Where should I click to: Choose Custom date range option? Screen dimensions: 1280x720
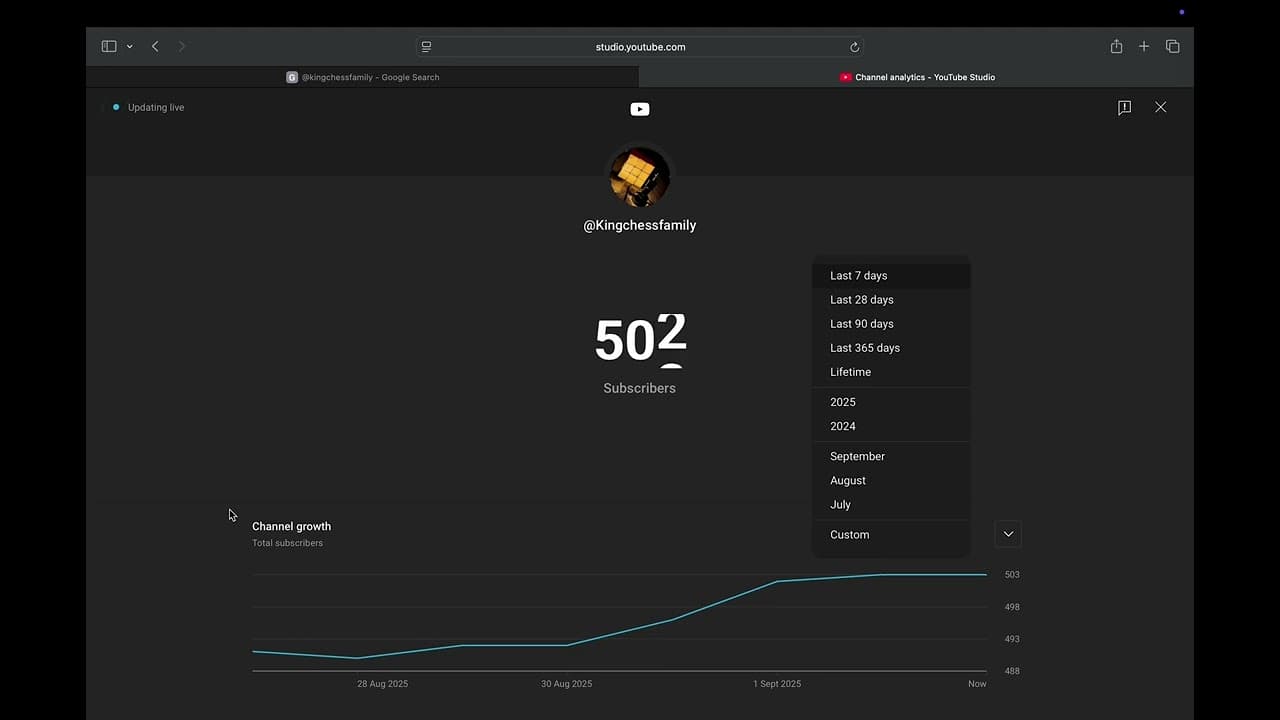point(891,535)
